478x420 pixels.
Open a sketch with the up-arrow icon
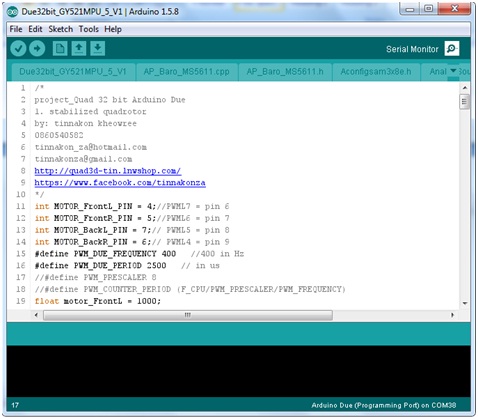tap(79, 49)
